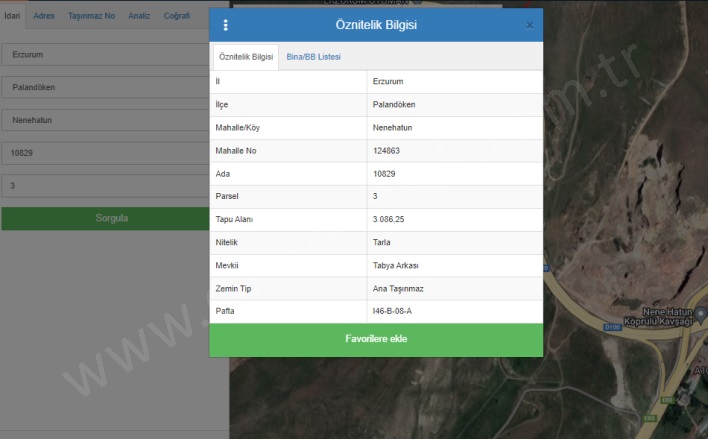
Task: Open the İdari tab
Action: coord(13,16)
